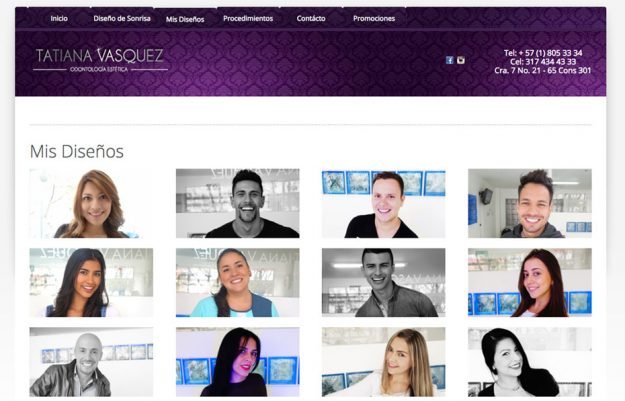Select the Mis Diseños tab
Screen dimensions: 625x401
coord(185,19)
